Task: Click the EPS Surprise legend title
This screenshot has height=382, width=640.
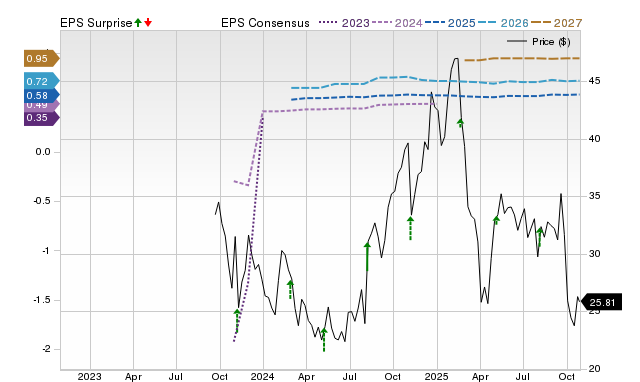Action: pyautogui.click(x=96, y=23)
